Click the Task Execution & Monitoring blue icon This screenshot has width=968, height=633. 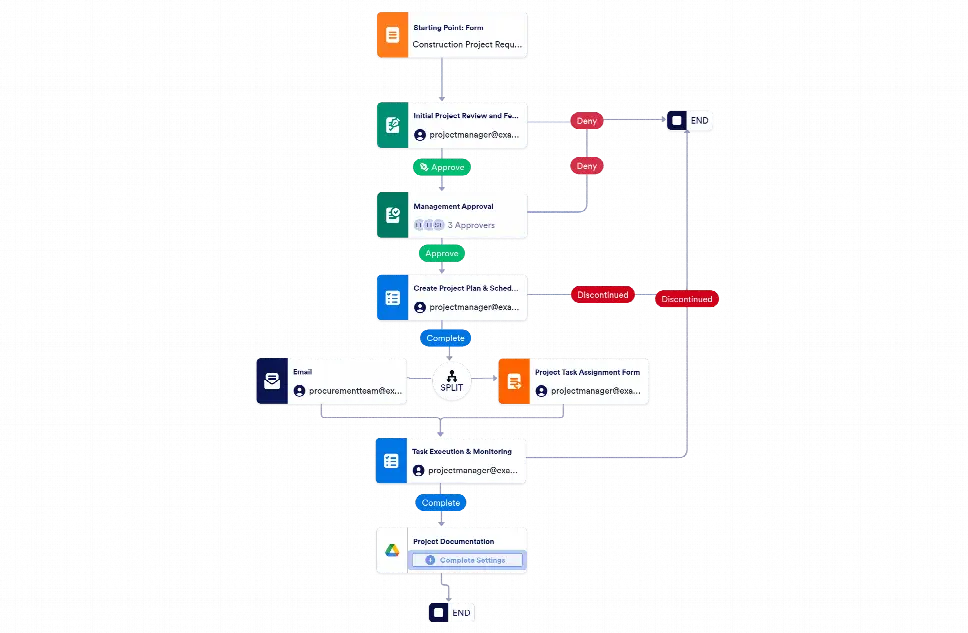tap(391, 461)
